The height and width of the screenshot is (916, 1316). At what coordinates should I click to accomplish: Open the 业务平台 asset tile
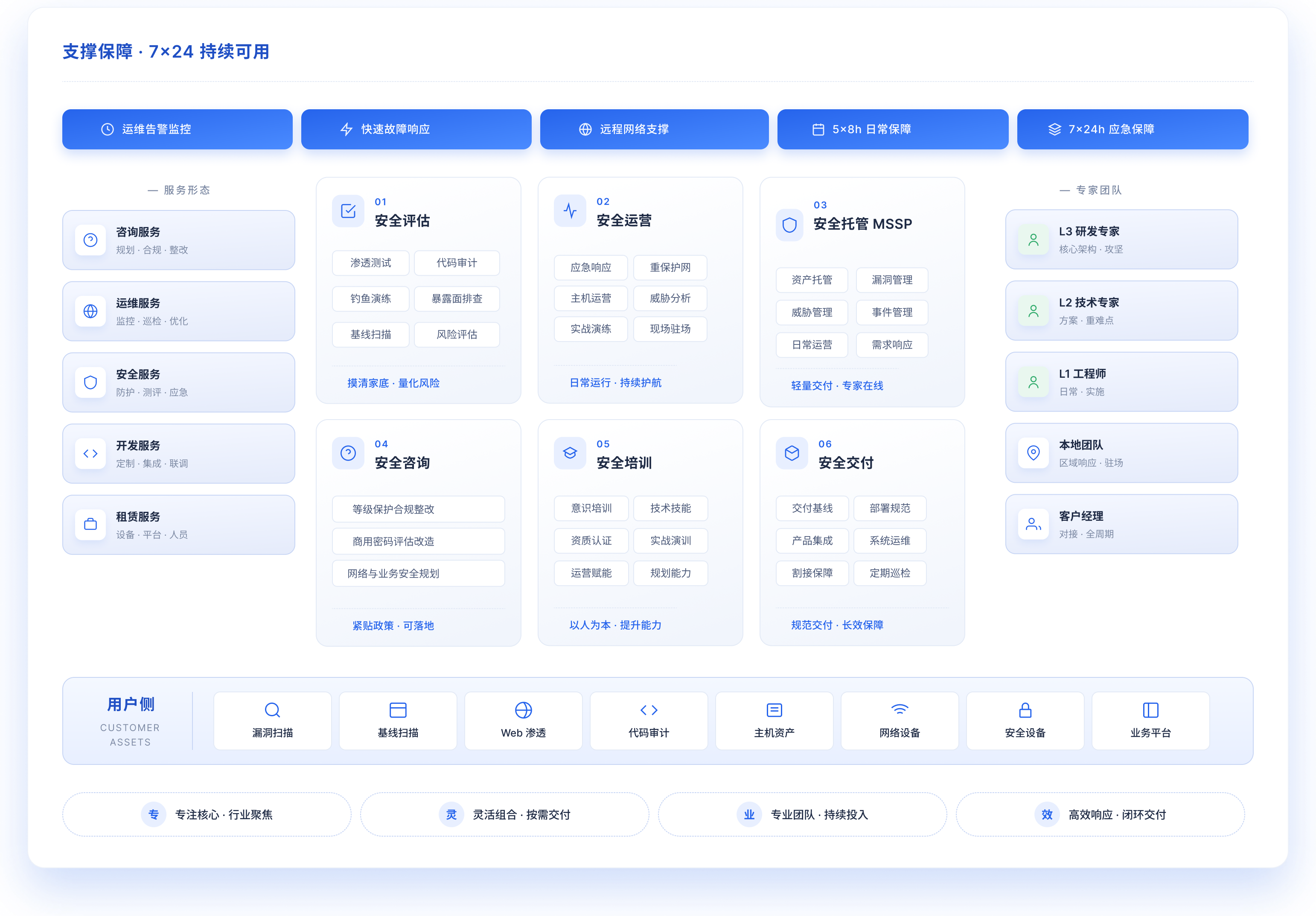(1150, 721)
